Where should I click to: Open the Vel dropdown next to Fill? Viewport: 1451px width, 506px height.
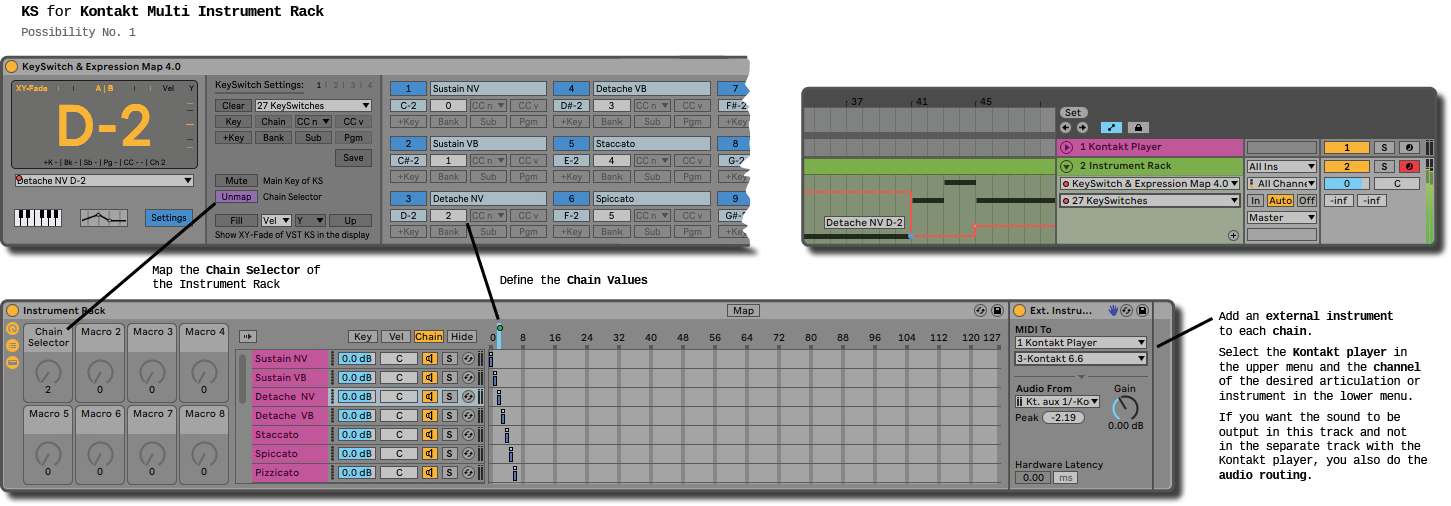click(275, 220)
